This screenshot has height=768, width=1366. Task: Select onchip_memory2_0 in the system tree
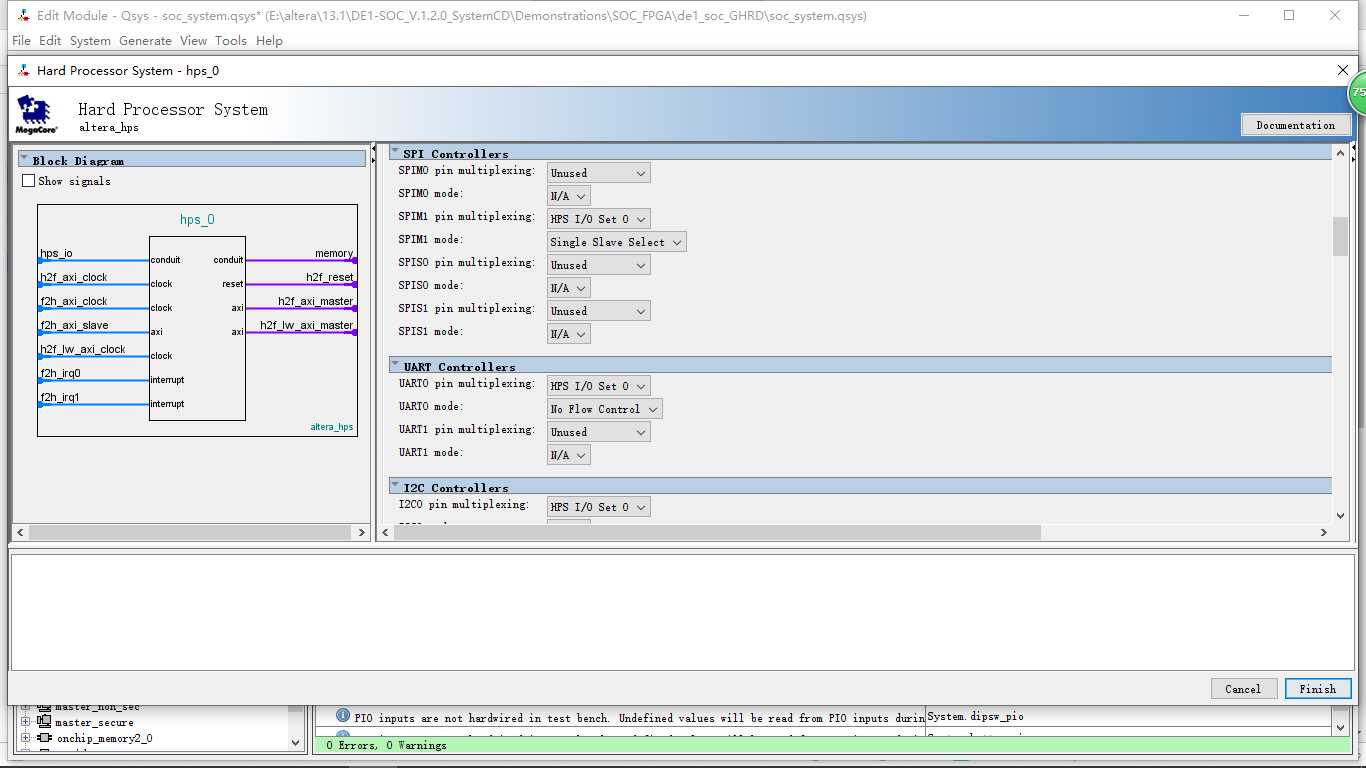click(x=105, y=738)
